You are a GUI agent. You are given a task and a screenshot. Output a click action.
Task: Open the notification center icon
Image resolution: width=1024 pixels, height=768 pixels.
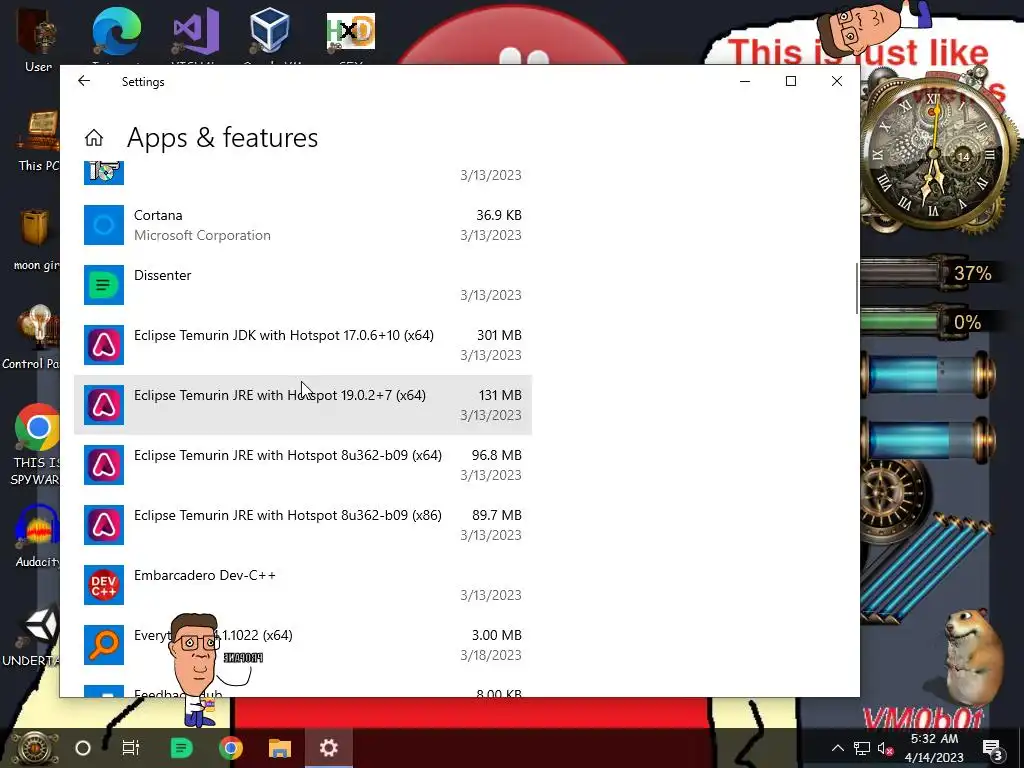point(992,748)
